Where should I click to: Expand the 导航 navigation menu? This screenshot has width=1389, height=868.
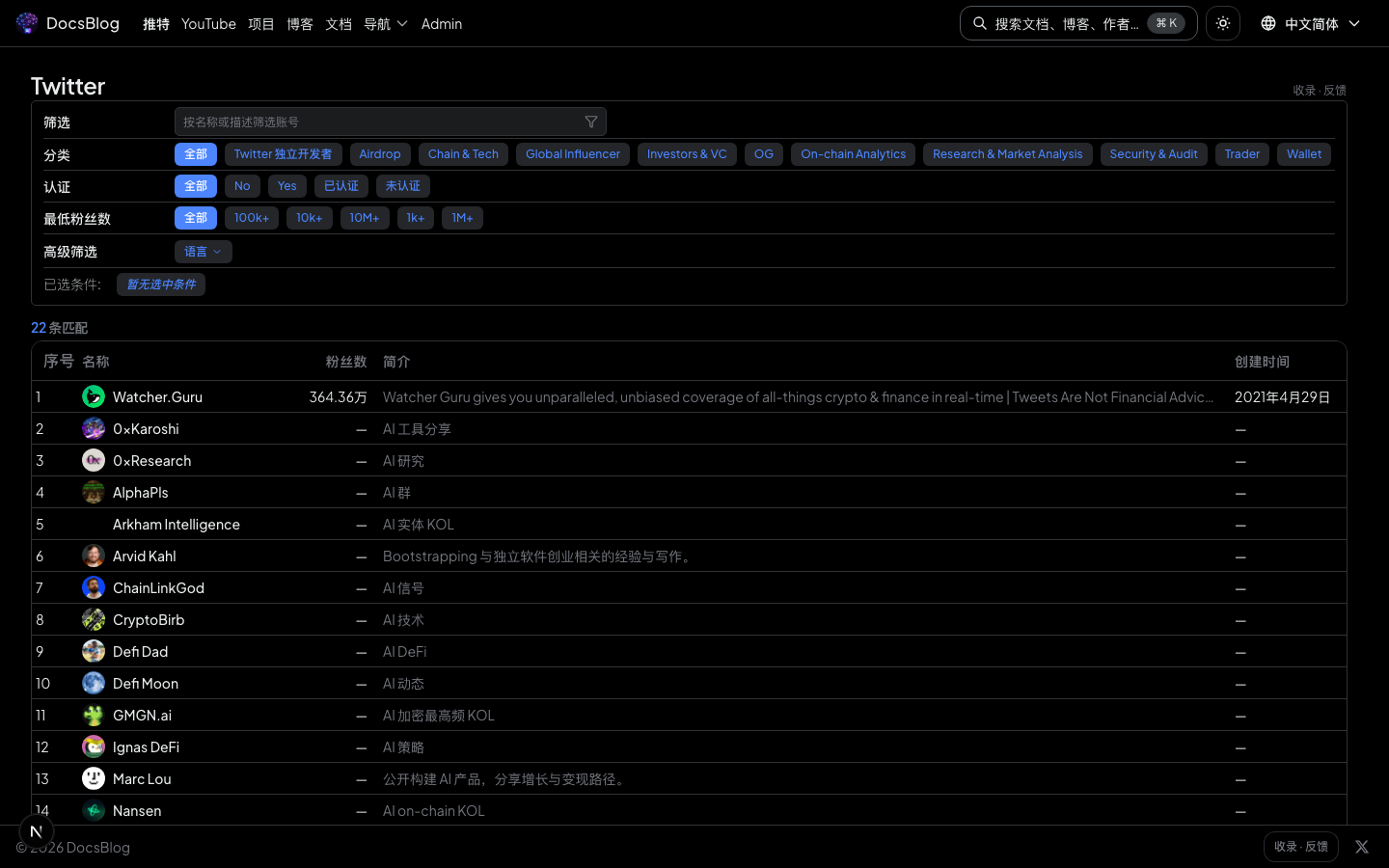(x=385, y=23)
